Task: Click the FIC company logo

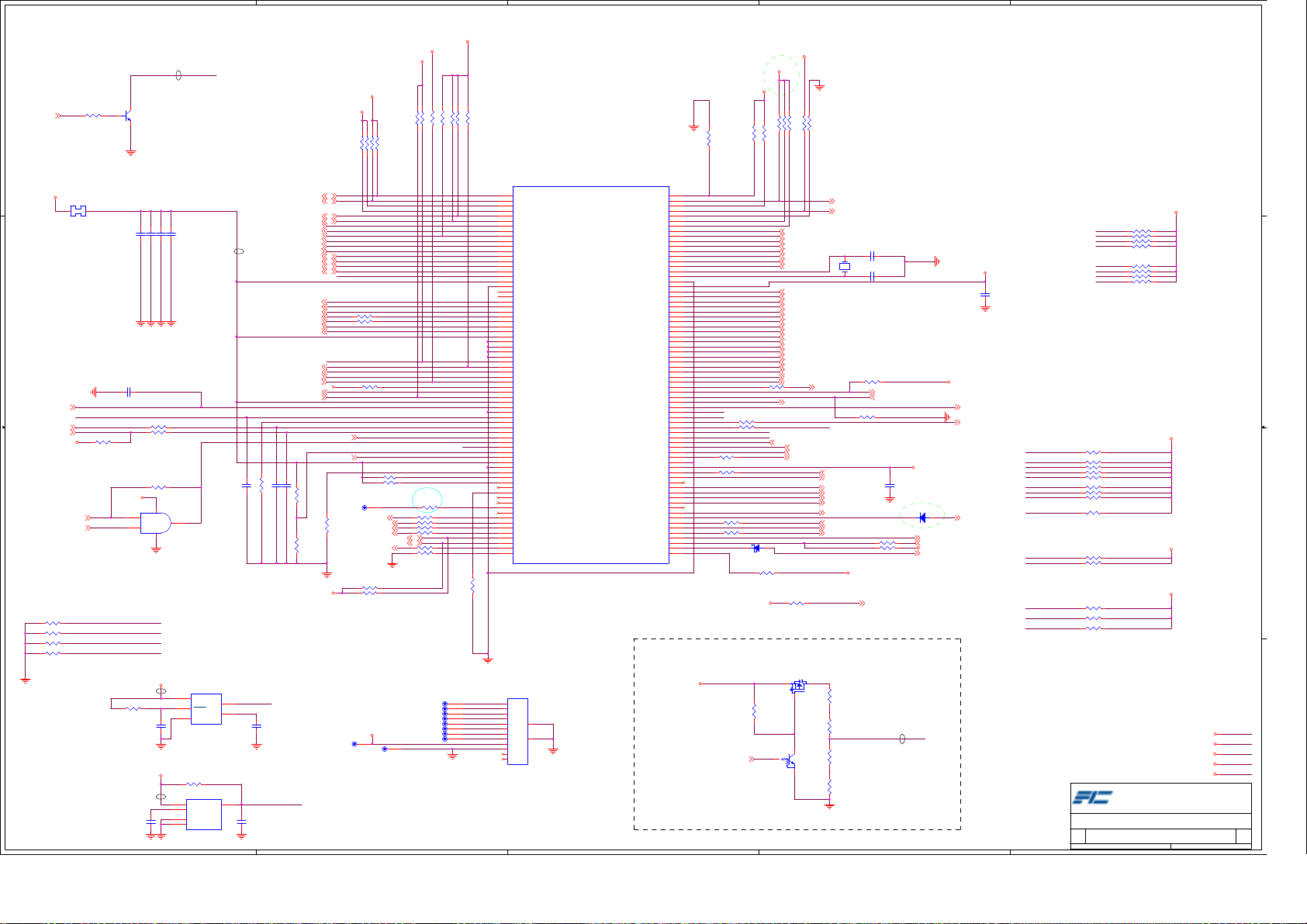Action: click(x=1093, y=798)
